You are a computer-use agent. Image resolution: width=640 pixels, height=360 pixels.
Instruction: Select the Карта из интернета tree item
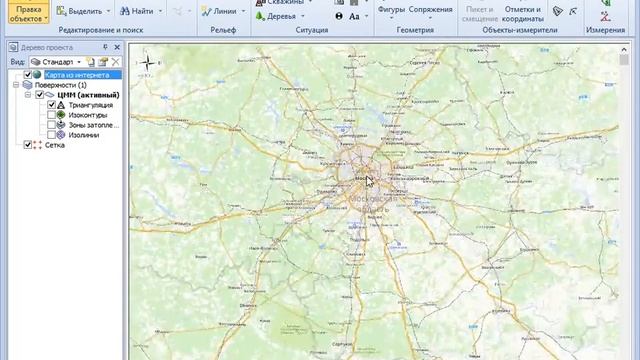tap(82, 75)
